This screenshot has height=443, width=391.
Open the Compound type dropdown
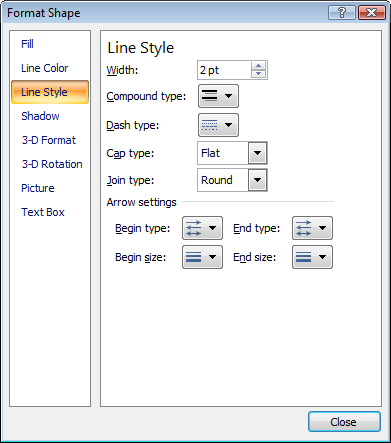click(218, 96)
